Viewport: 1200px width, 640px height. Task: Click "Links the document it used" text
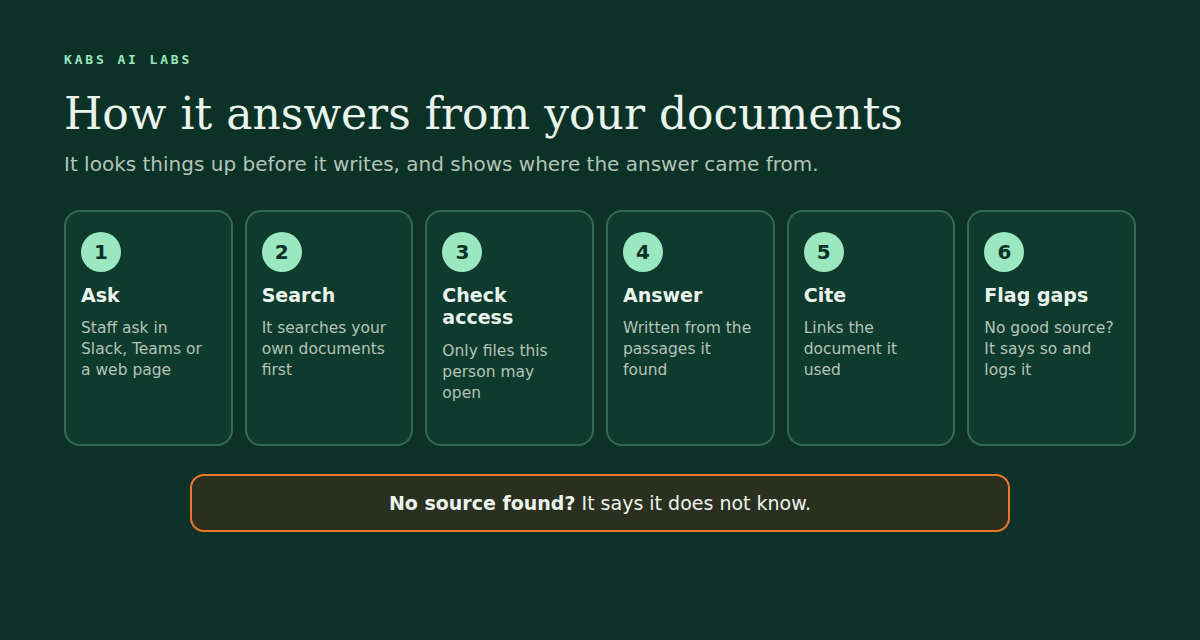coord(850,348)
